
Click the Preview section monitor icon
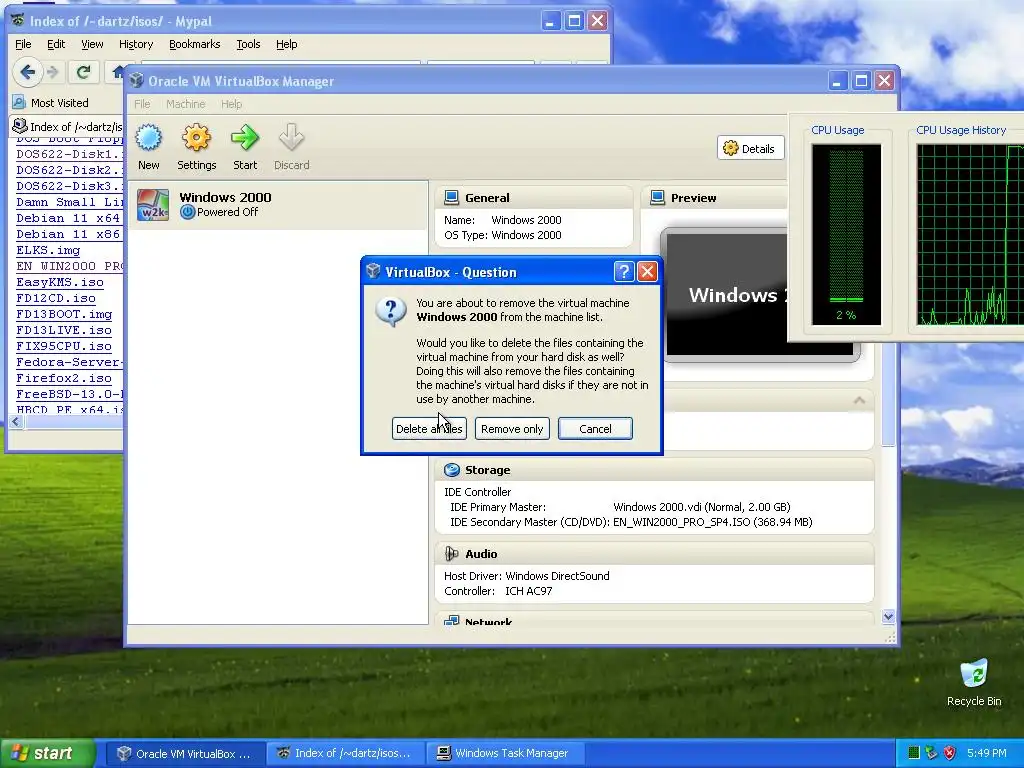tap(658, 197)
